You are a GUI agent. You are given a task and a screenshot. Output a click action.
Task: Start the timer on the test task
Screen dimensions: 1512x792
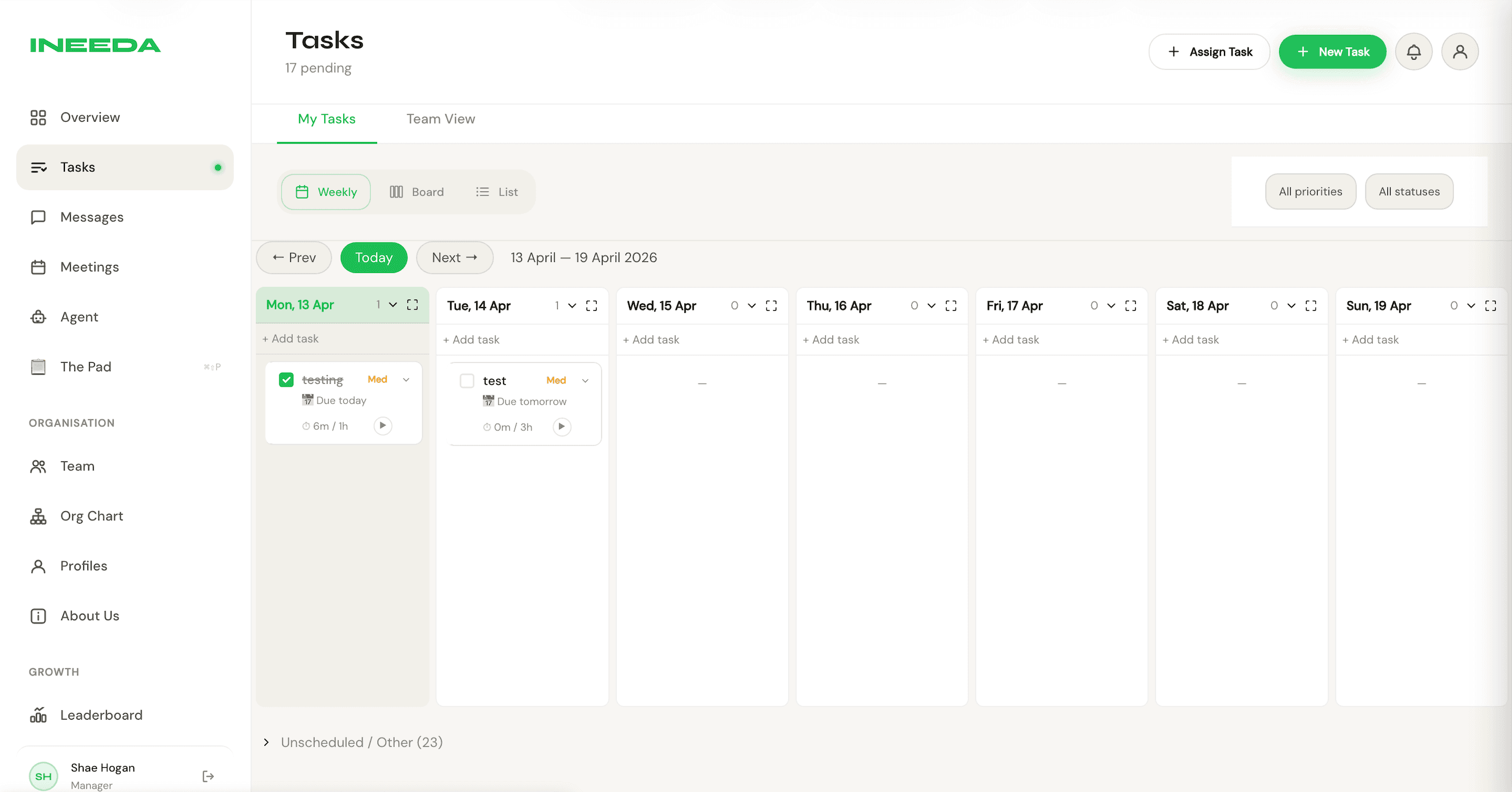click(561, 426)
